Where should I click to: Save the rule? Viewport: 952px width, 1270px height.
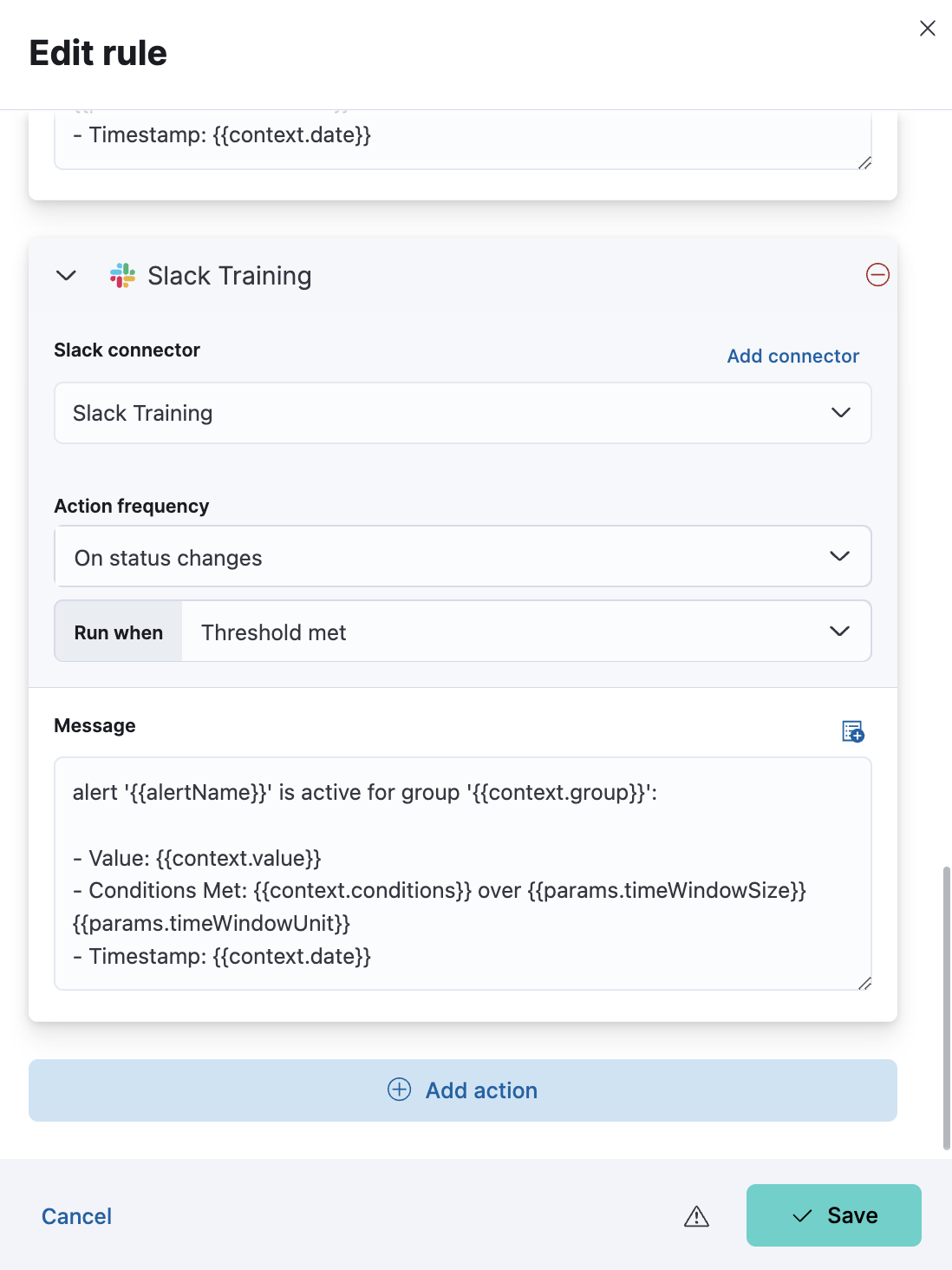[x=834, y=1215]
